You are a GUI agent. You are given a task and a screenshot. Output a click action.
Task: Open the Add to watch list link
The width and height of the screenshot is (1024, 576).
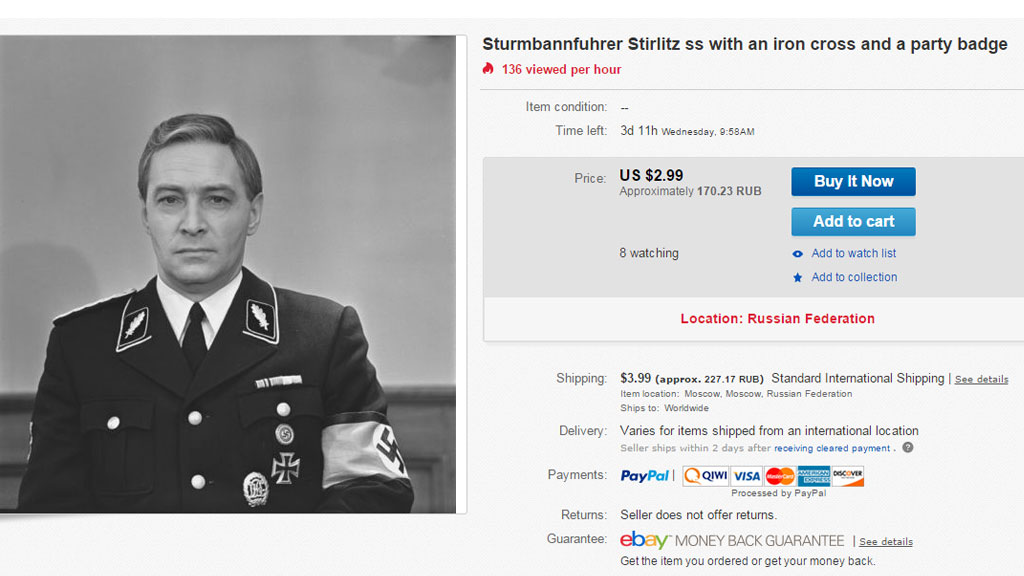pyautogui.click(x=853, y=254)
